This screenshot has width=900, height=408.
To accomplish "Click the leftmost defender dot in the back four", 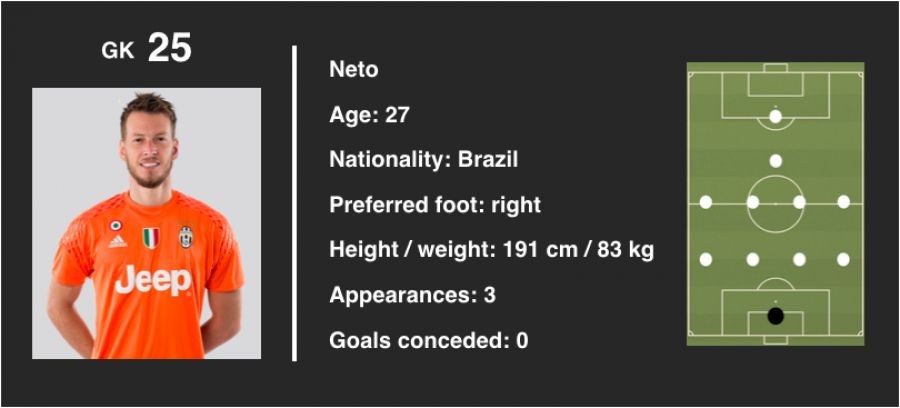I will (x=705, y=259).
